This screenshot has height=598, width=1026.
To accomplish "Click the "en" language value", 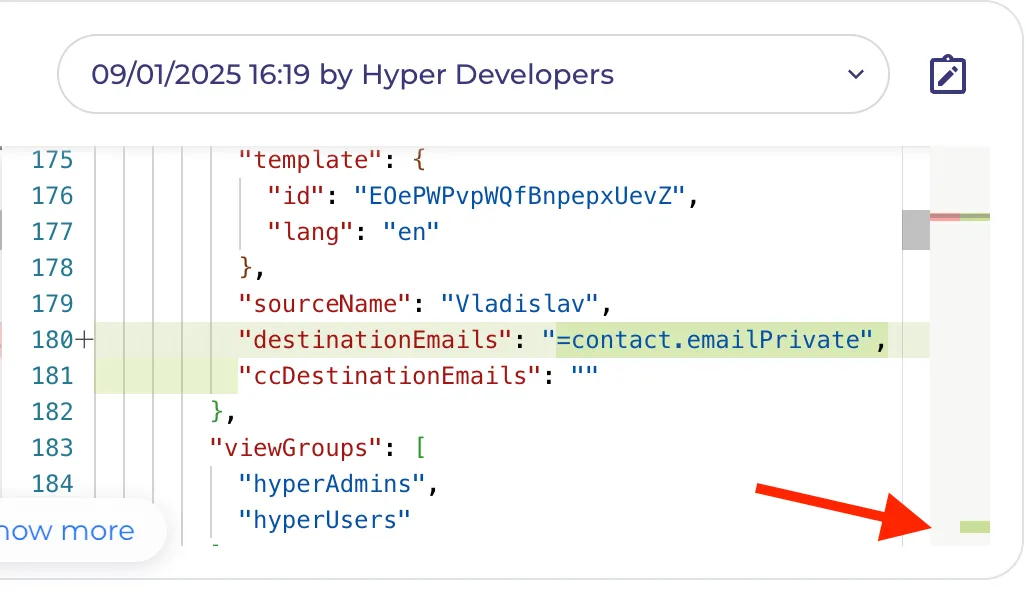I will (x=411, y=232).
